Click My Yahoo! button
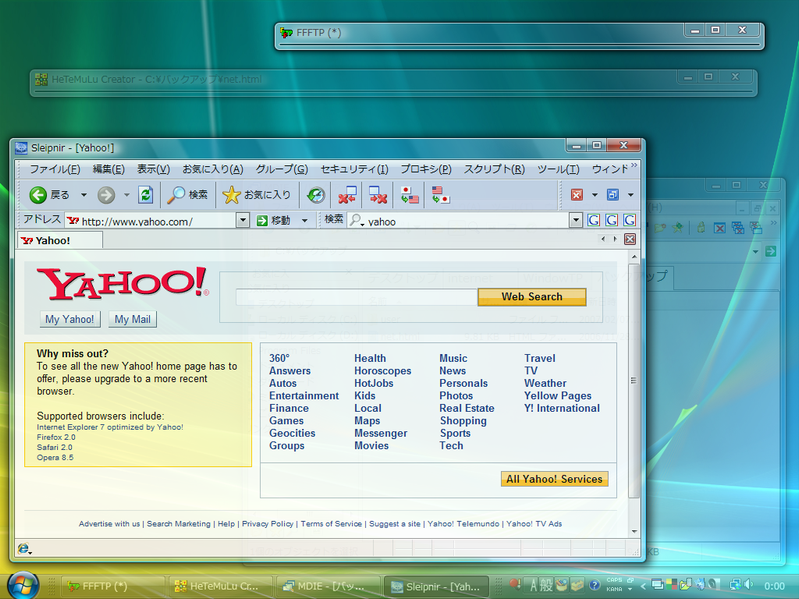 click(x=70, y=319)
